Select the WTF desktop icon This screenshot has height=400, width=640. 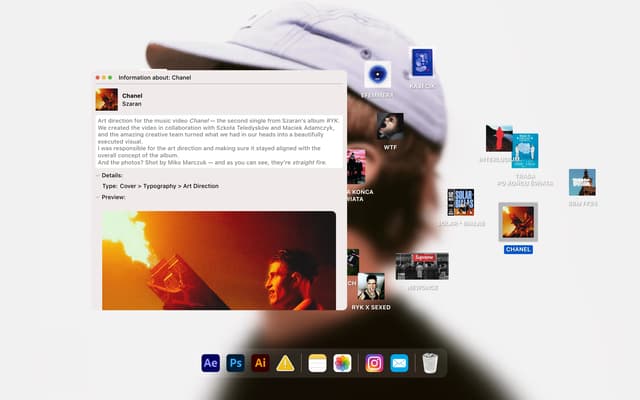390,127
